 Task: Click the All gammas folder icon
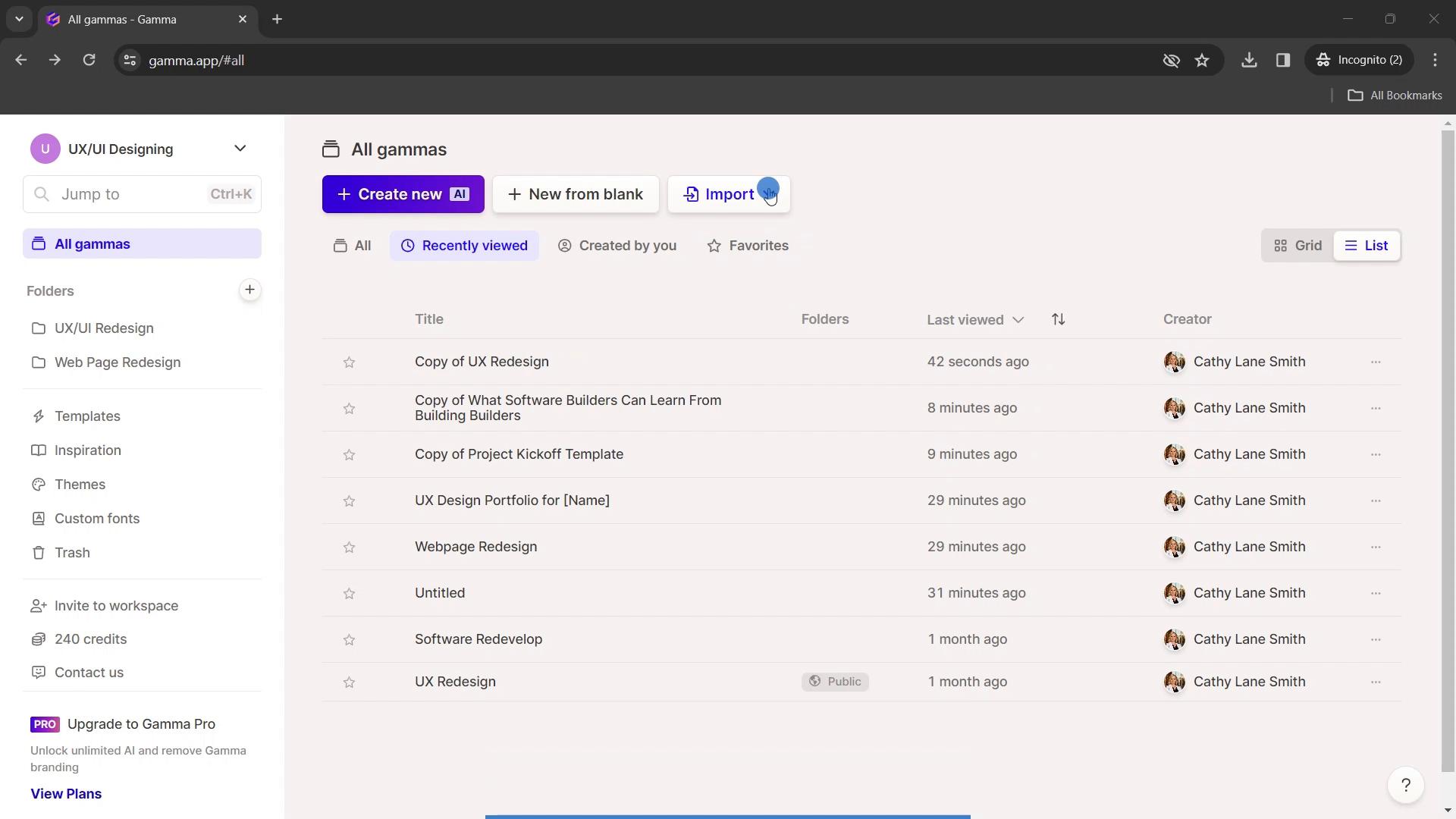pyautogui.click(x=38, y=244)
